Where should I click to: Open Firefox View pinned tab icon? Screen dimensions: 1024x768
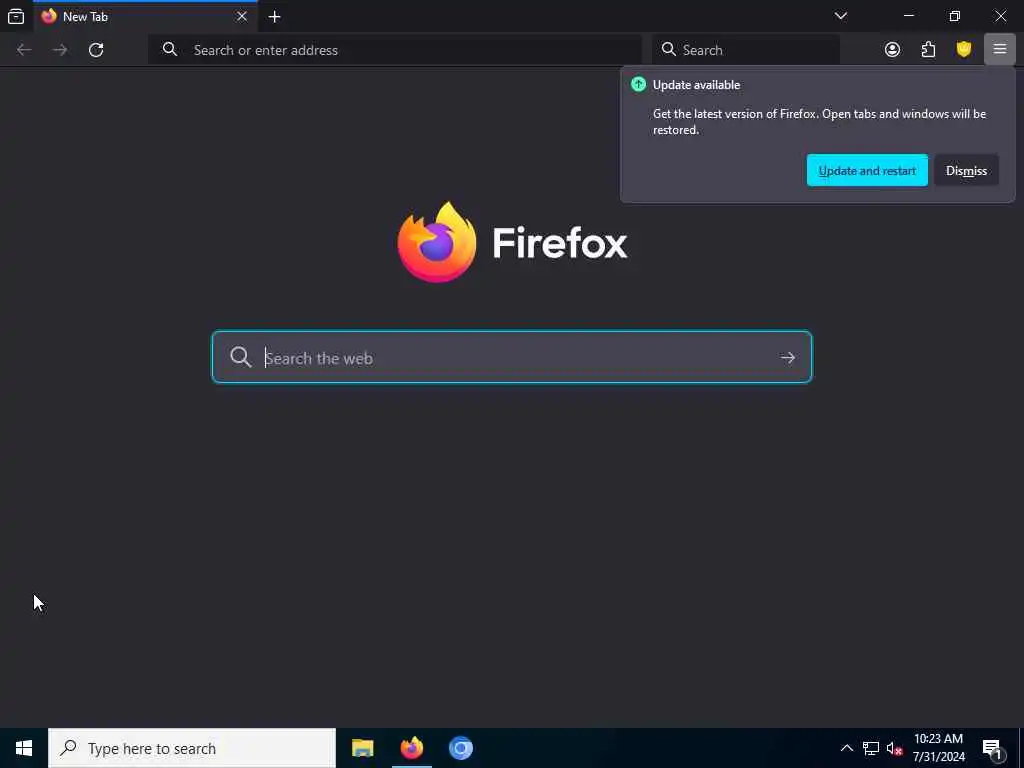[16, 16]
